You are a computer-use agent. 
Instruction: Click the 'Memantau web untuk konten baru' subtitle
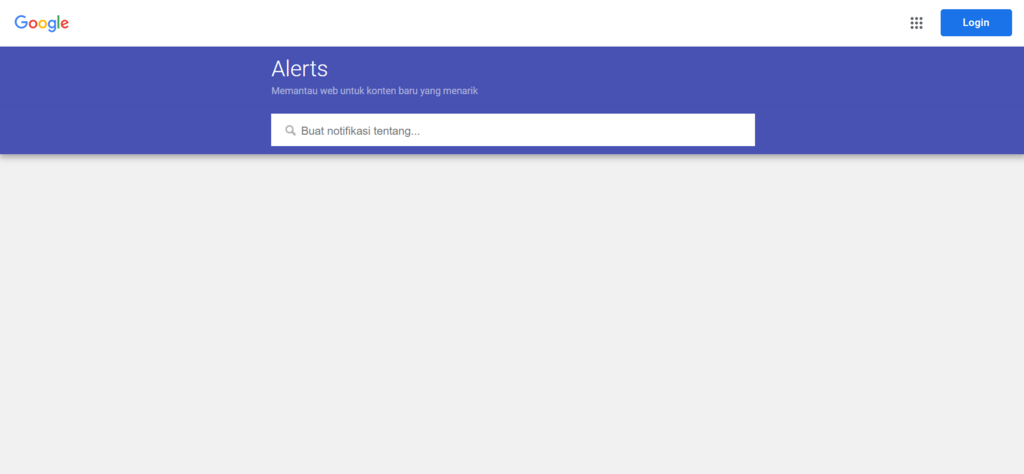click(374, 91)
